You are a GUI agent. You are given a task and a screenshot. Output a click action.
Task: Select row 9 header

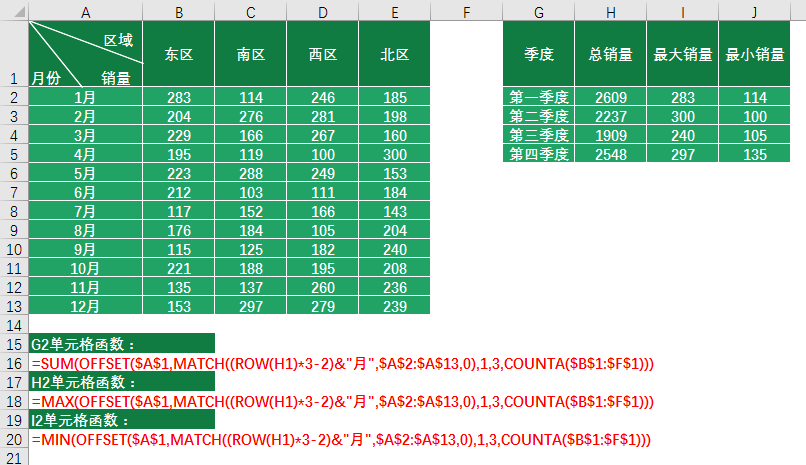(14, 230)
